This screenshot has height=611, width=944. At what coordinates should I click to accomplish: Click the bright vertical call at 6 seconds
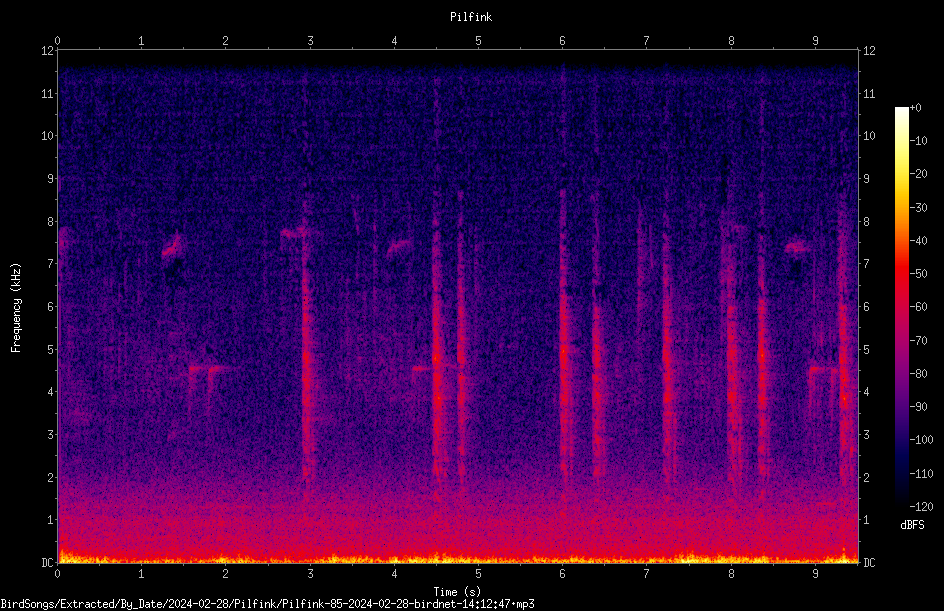click(x=564, y=337)
